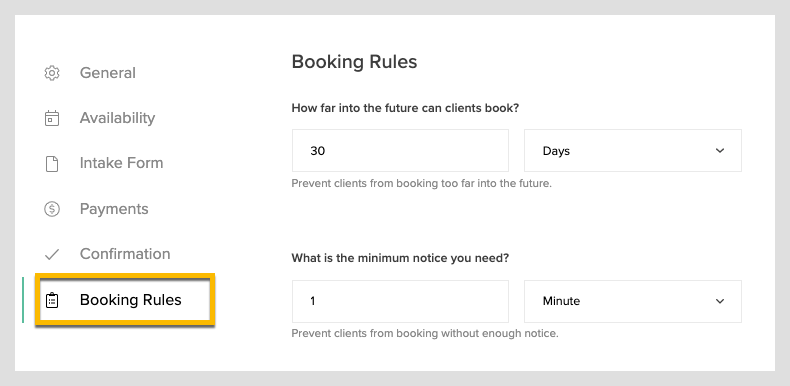The height and width of the screenshot is (386, 790).
Task: Click the General gear icon
Action: pos(52,73)
